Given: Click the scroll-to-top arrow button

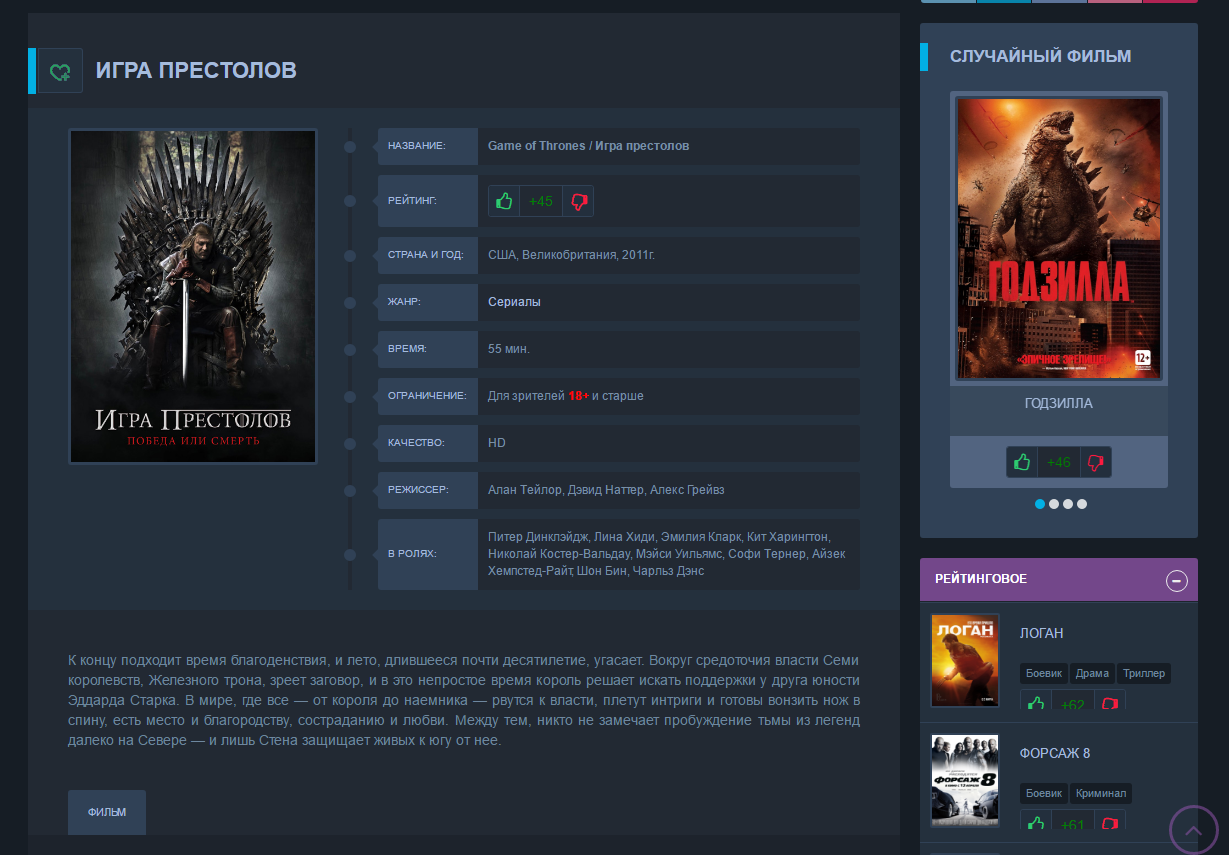Looking at the screenshot, I should click(x=1193, y=830).
